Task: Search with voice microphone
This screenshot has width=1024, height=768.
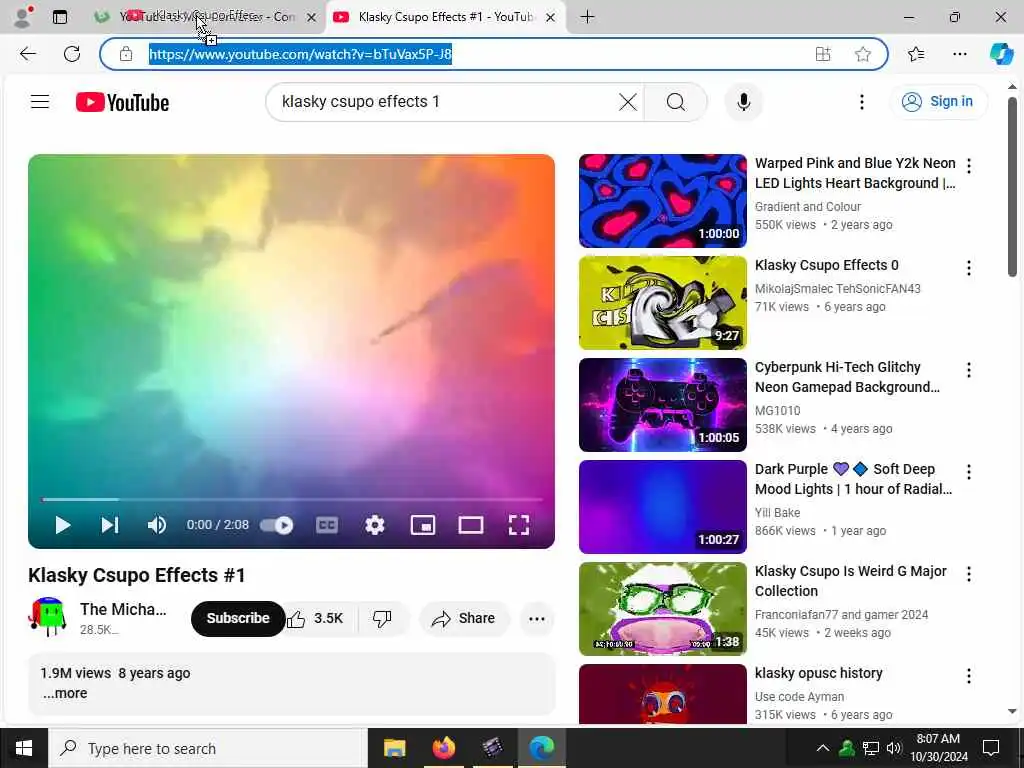Action: pyautogui.click(x=743, y=102)
